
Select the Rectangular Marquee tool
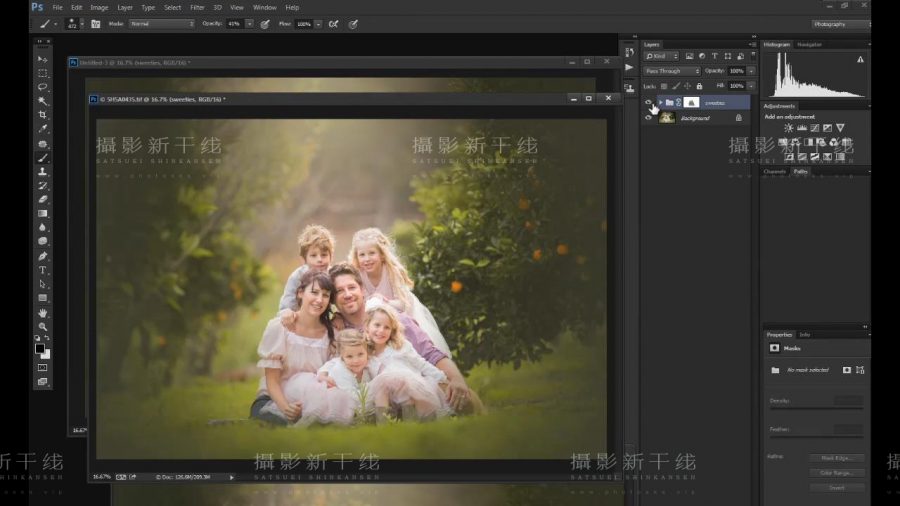coord(42,73)
